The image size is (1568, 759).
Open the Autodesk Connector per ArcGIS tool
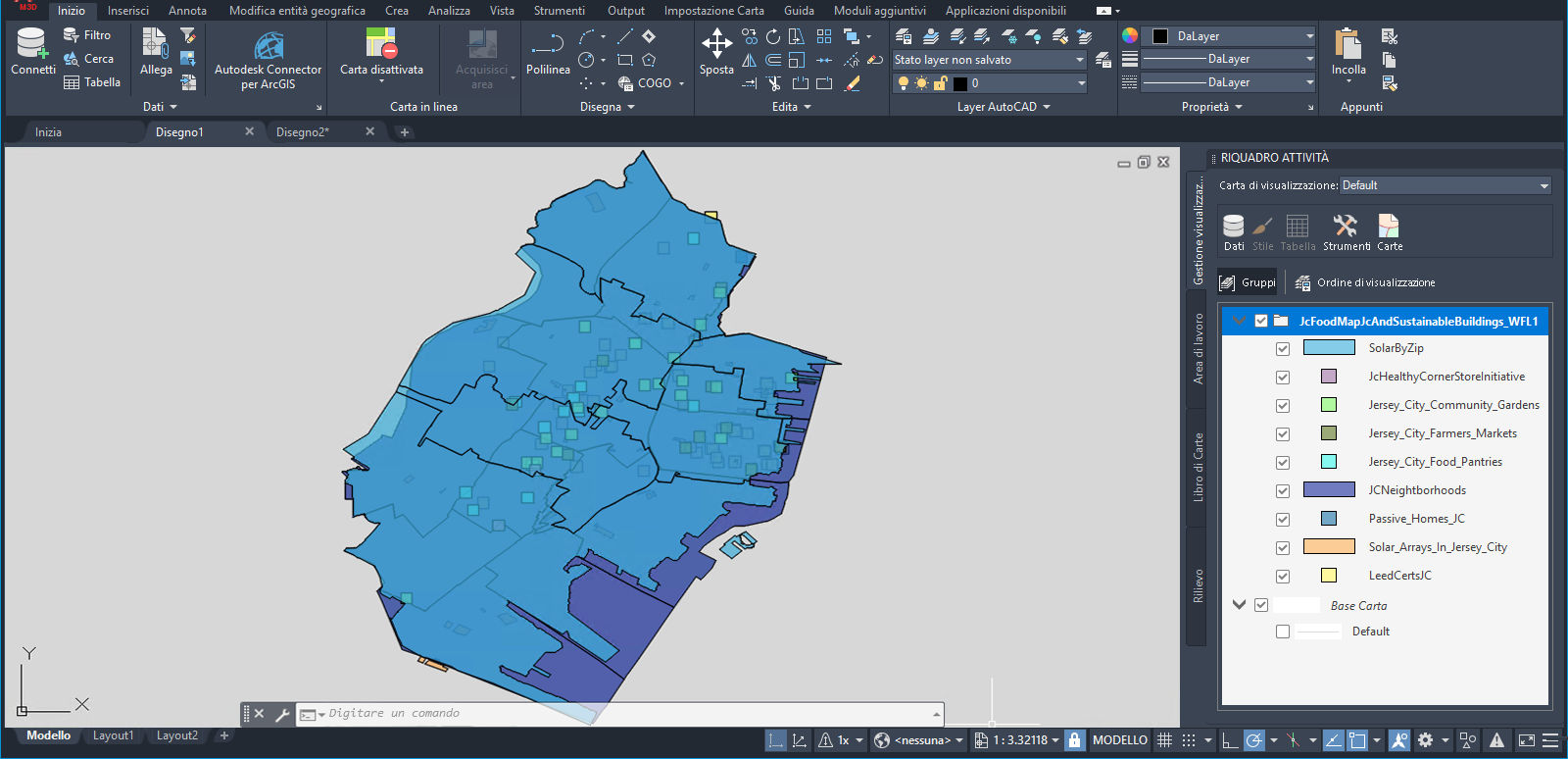click(x=268, y=47)
